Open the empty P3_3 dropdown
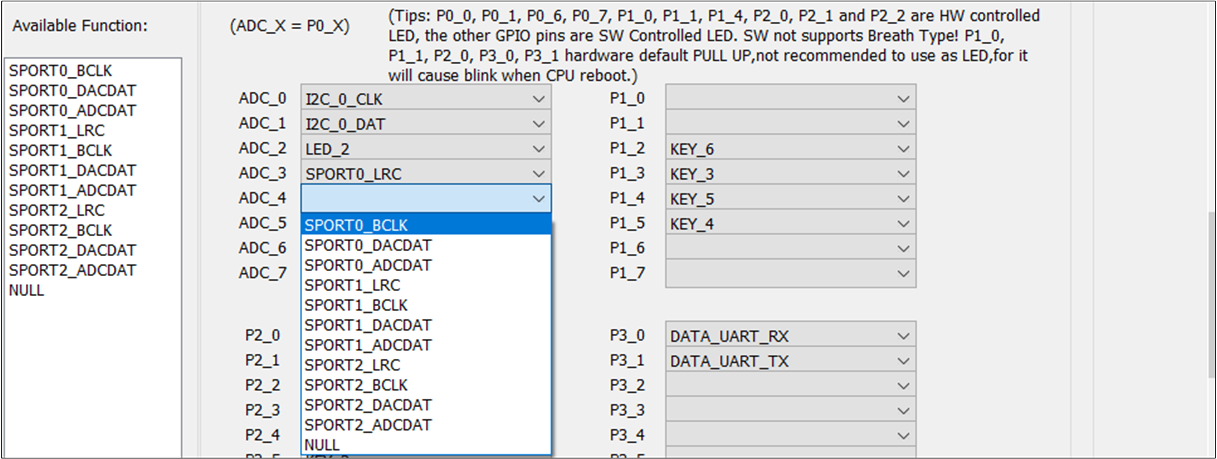The width and height of the screenshot is (1217, 459). [790, 411]
